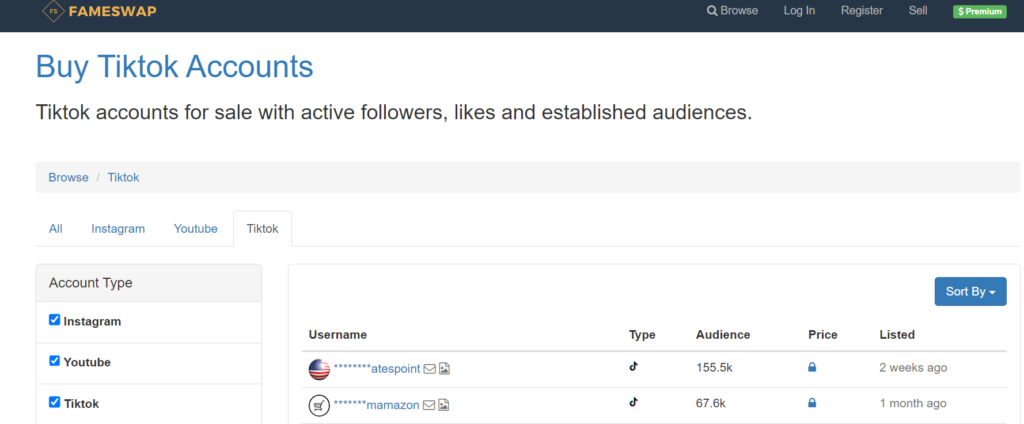1024x424 pixels.
Task: Go to the Register page
Action: pos(861,11)
